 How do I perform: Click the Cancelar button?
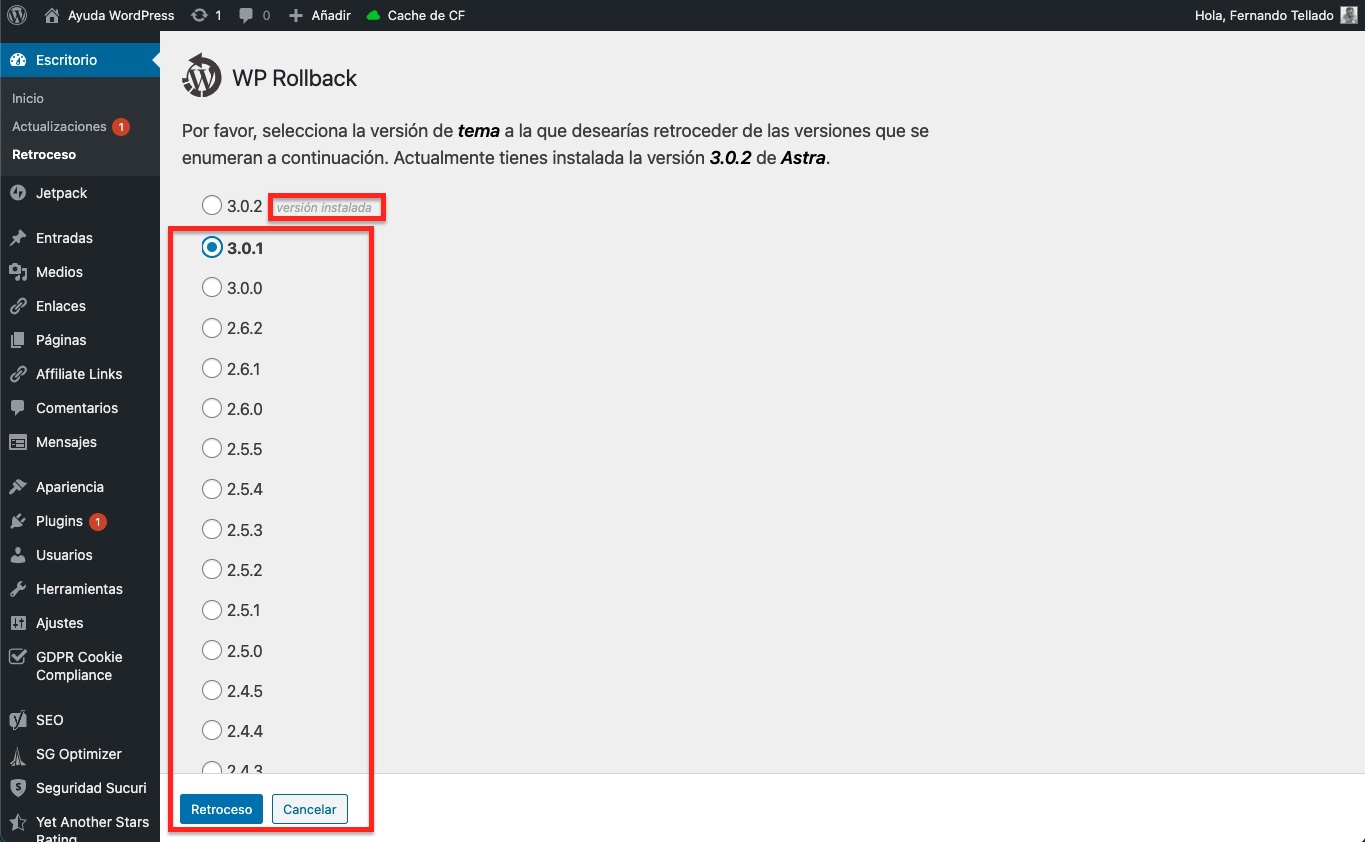pos(310,809)
